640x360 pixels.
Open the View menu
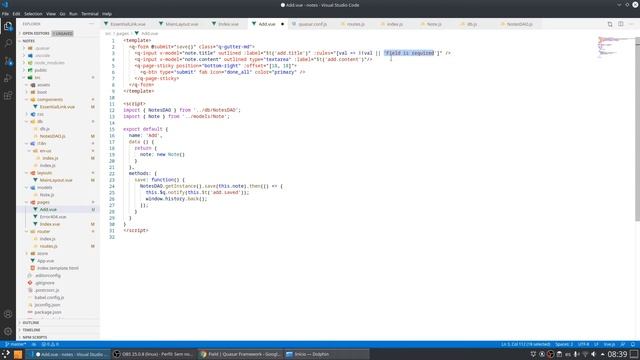51,14
